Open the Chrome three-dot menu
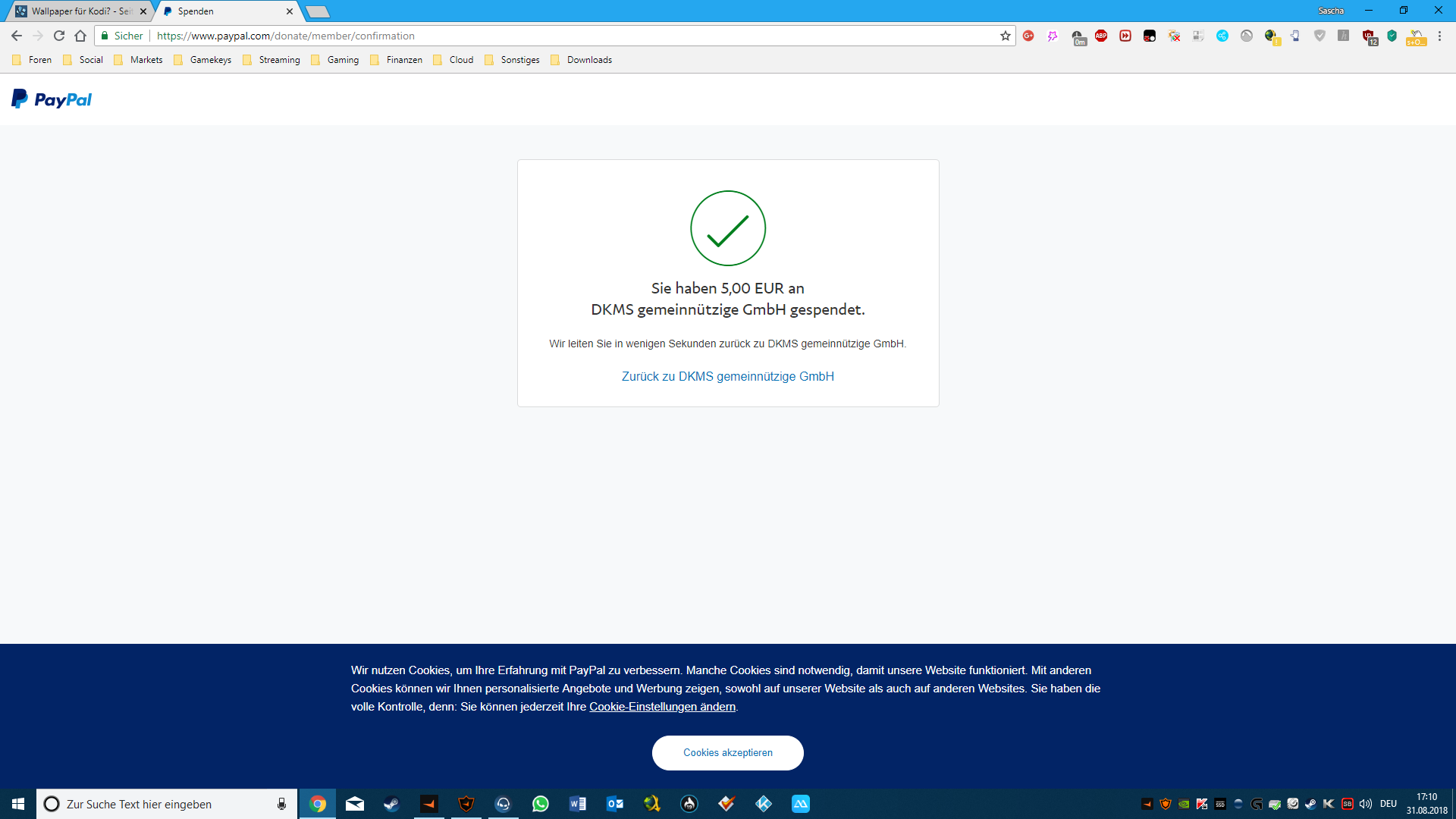 (1439, 36)
